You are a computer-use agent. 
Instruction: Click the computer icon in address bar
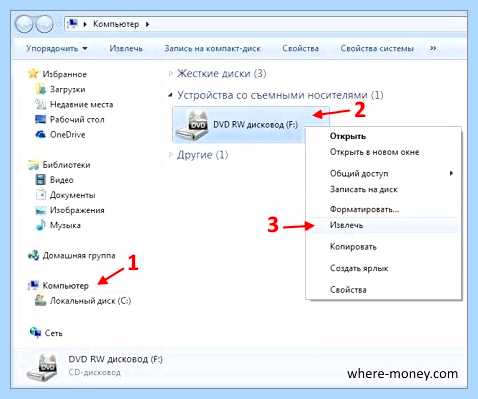pos(72,24)
